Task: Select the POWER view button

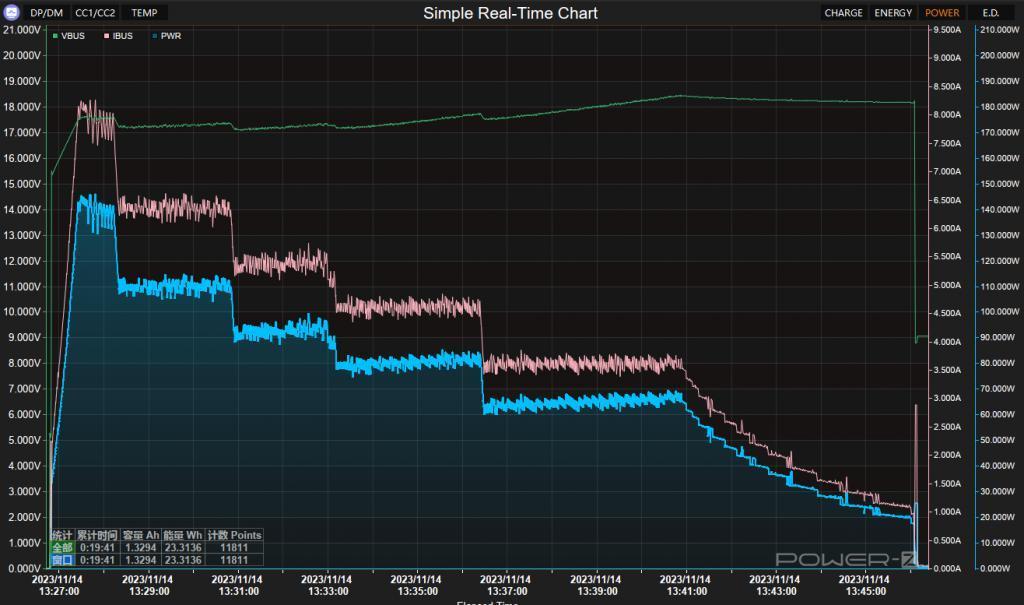Action: (x=942, y=13)
